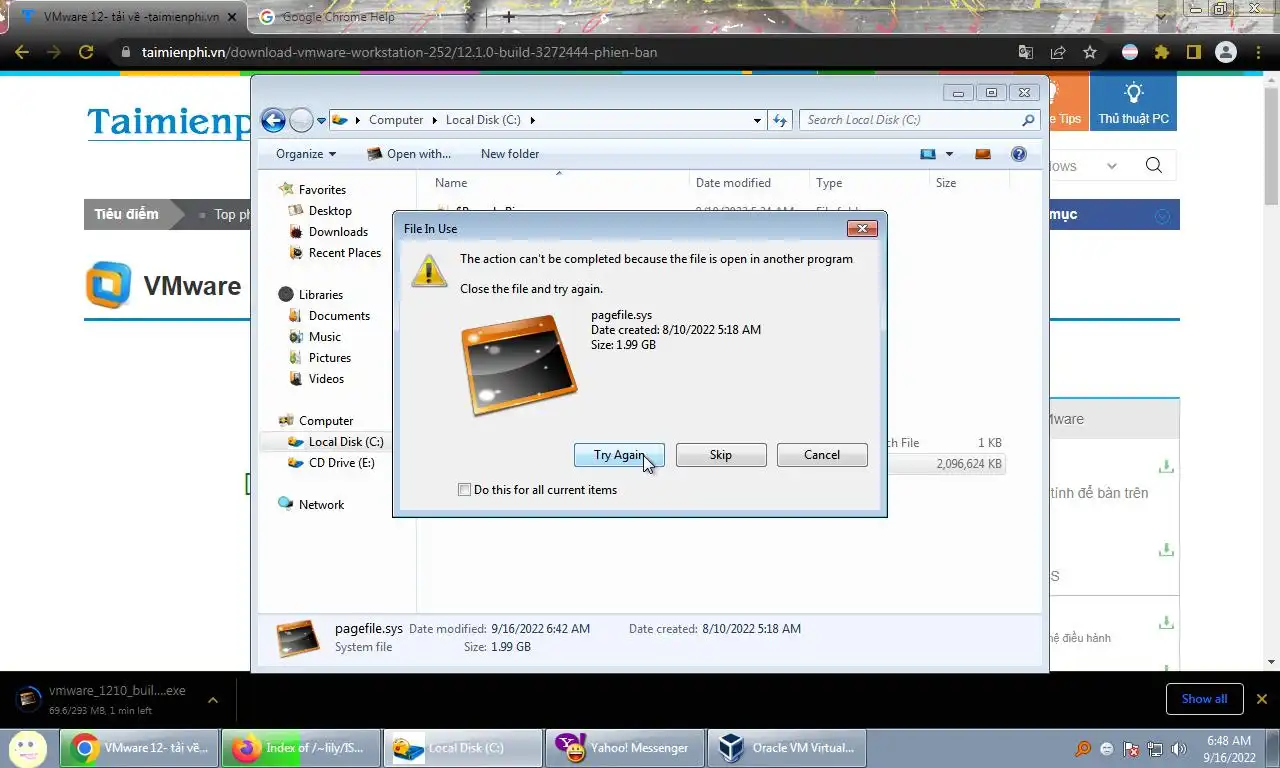This screenshot has width=1280, height=768.
Task: Reload the Chrome page
Action: [x=86, y=52]
